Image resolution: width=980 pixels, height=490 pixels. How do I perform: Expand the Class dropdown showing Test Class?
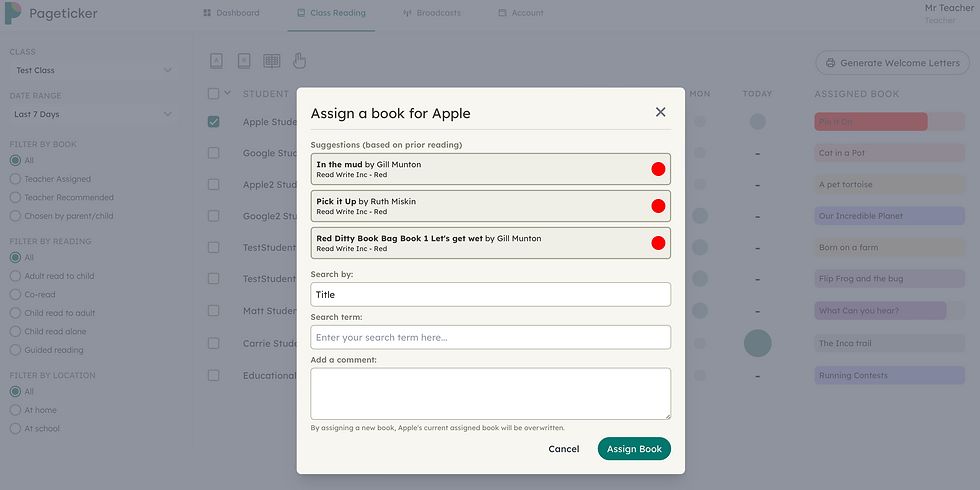point(94,70)
